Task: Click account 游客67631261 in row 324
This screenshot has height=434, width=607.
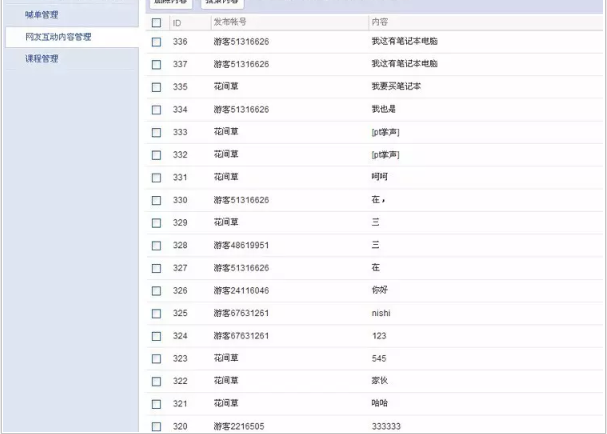Action: (241, 336)
